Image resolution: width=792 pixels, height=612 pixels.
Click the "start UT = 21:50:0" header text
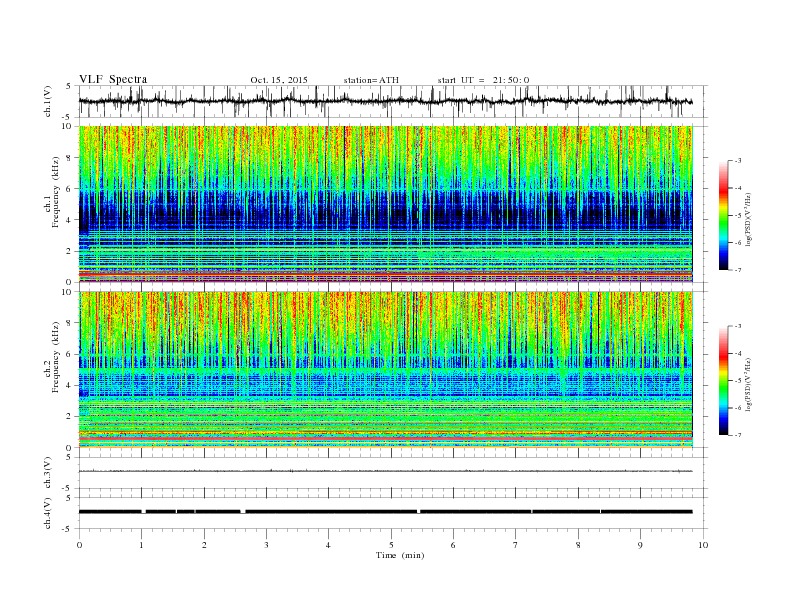coord(483,80)
